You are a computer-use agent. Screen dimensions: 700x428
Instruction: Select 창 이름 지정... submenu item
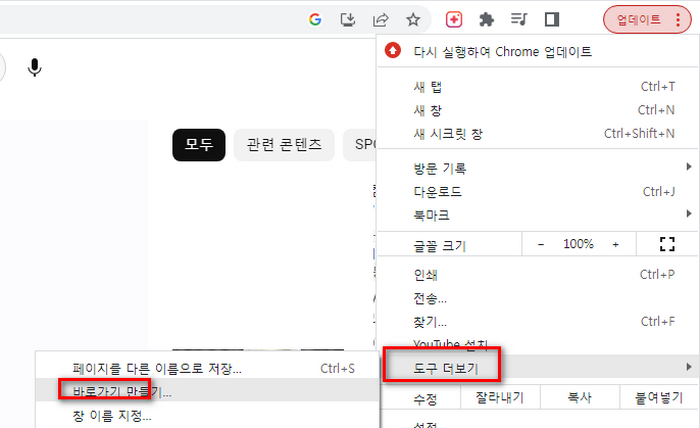(x=208, y=416)
